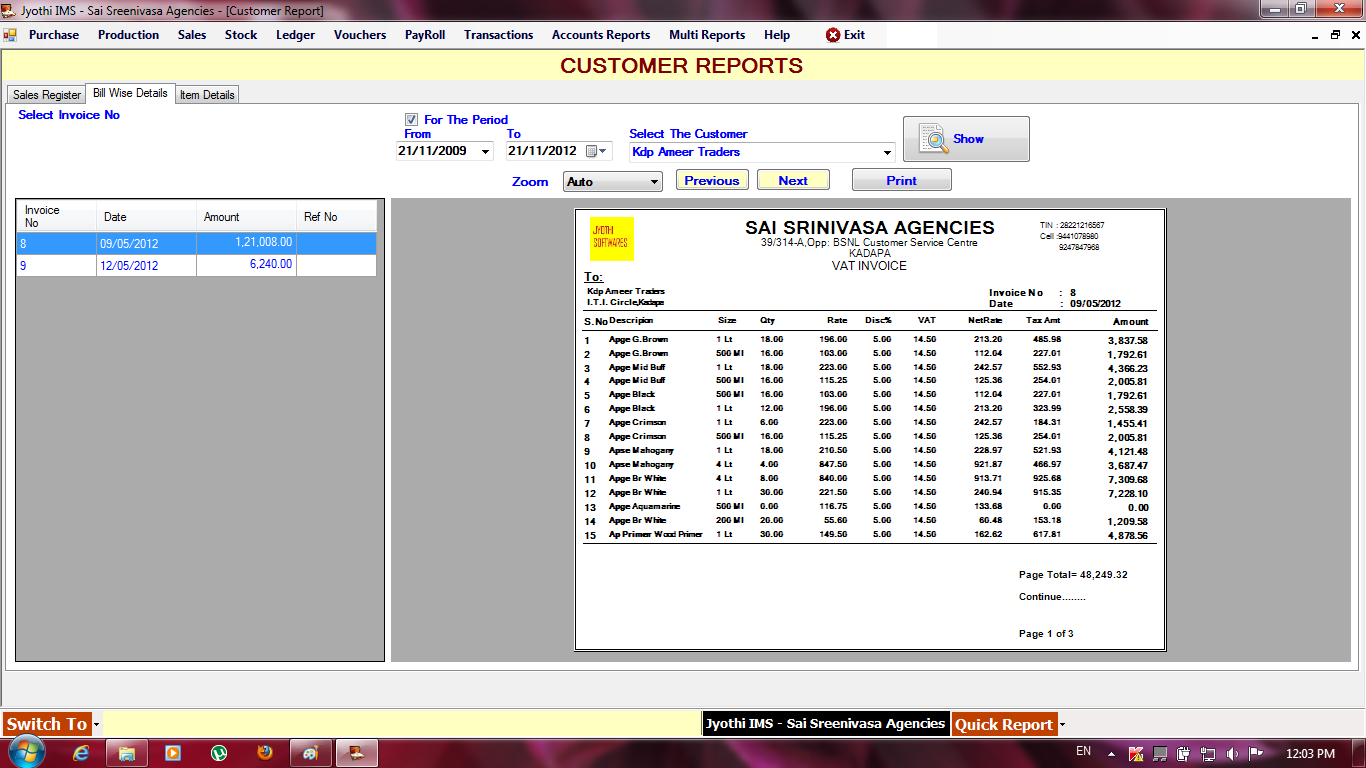Open the calendar icon on To date
The width and height of the screenshot is (1366, 768).
point(591,151)
